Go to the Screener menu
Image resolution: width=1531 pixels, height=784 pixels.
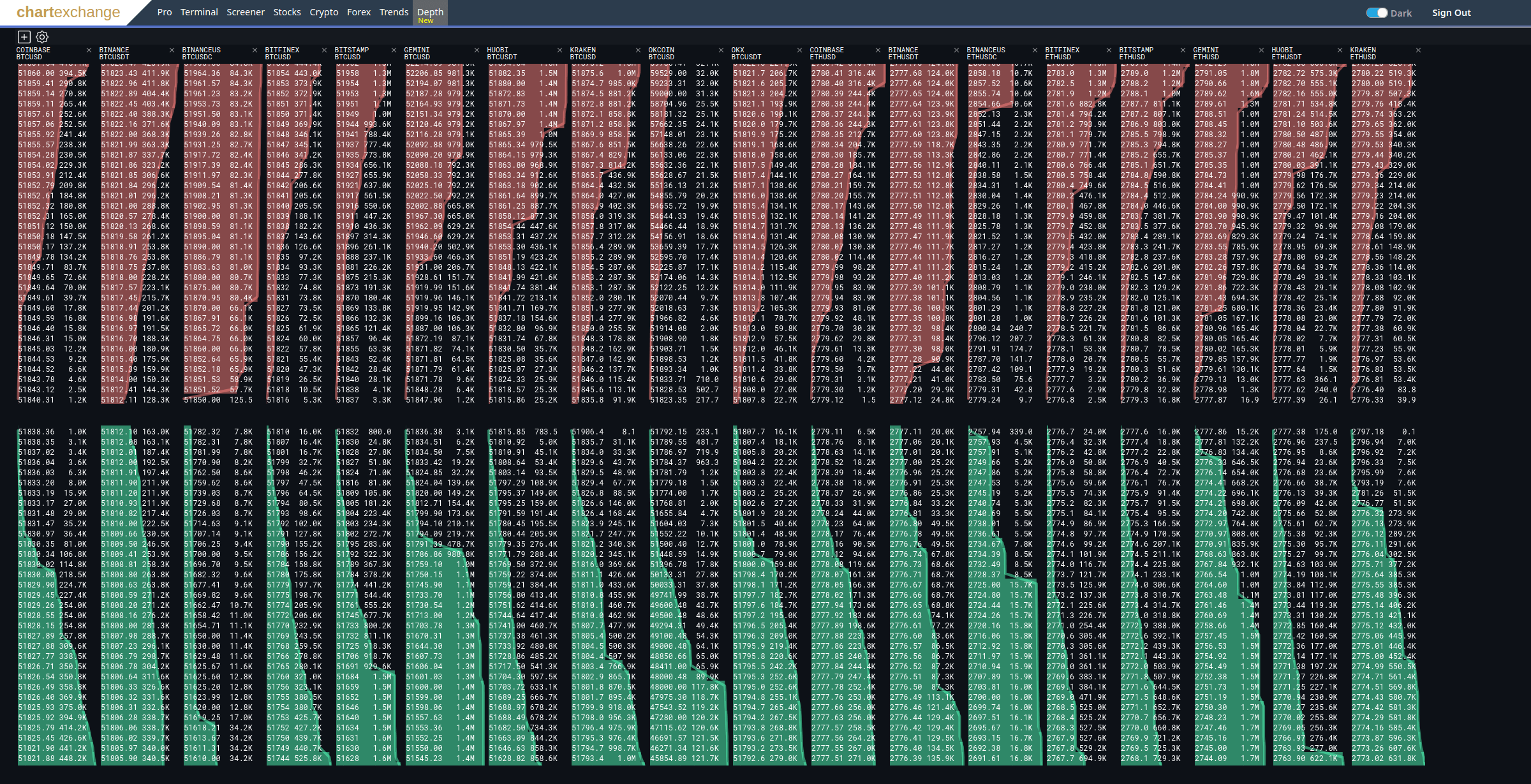(x=245, y=12)
